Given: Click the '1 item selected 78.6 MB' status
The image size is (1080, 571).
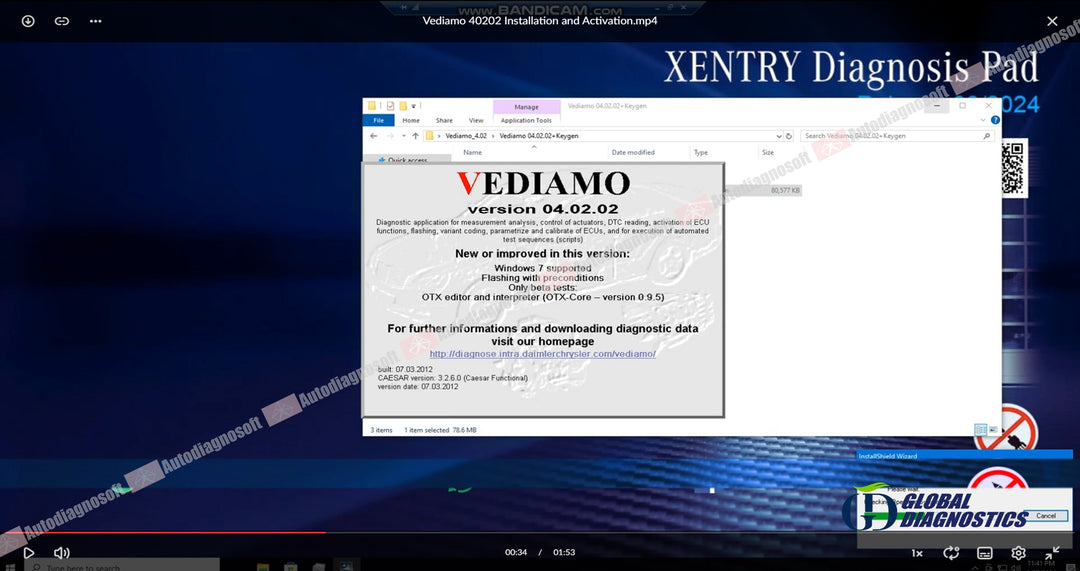Looking at the screenshot, I should click(440, 430).
